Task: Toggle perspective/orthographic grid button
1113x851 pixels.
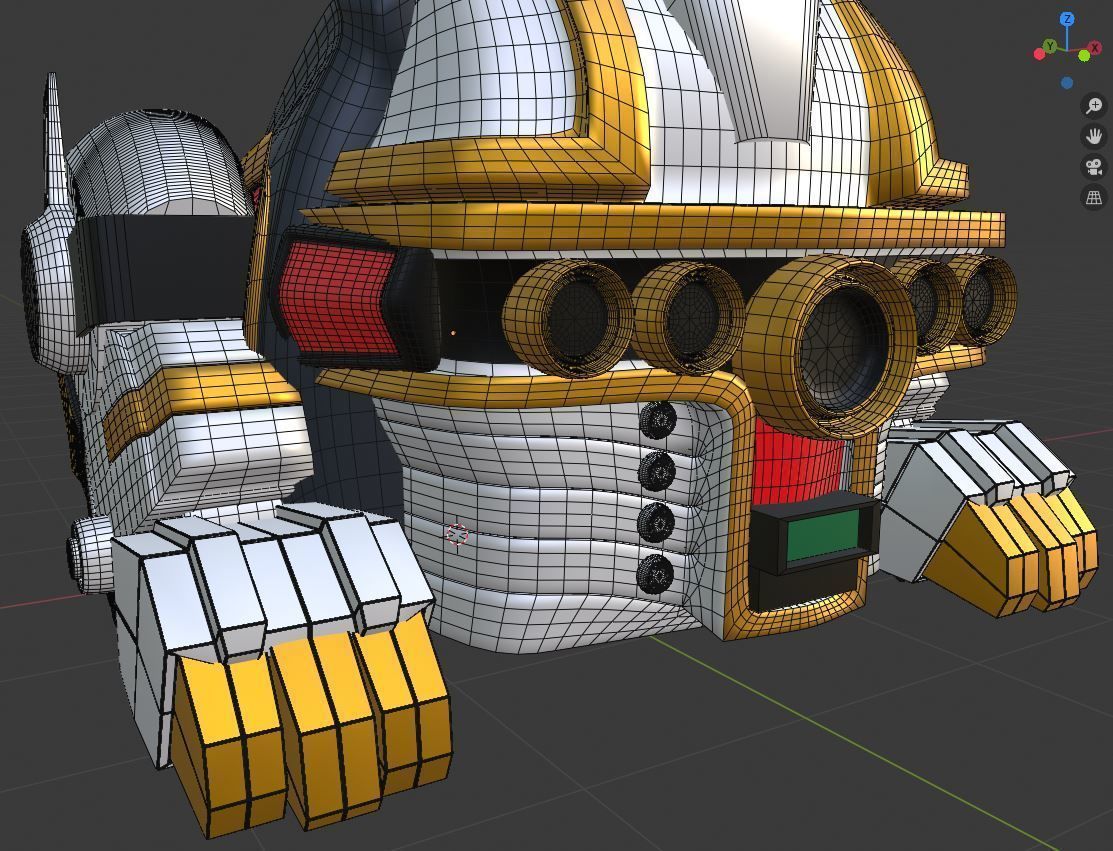Action: 1094,197
